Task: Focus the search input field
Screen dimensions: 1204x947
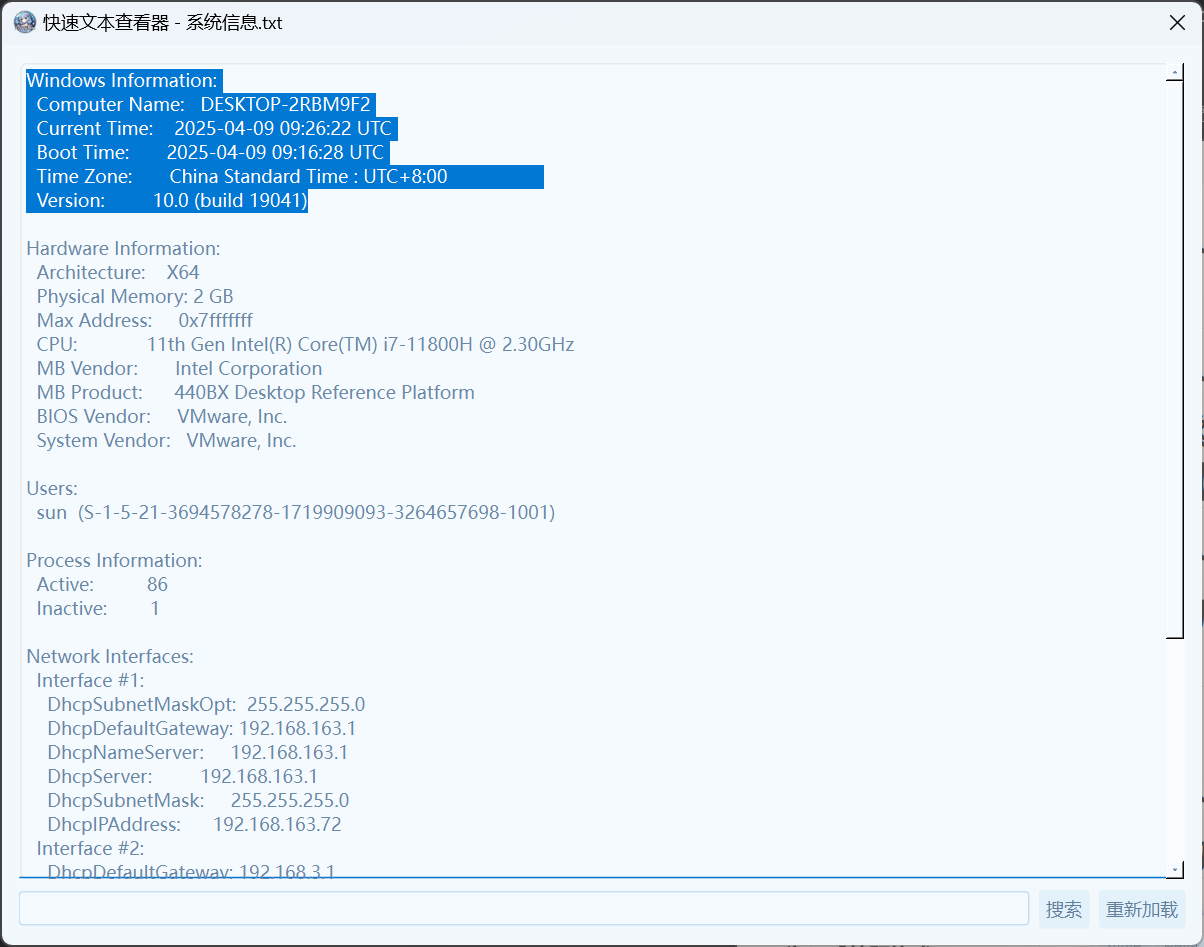Action: coord(524,909)
